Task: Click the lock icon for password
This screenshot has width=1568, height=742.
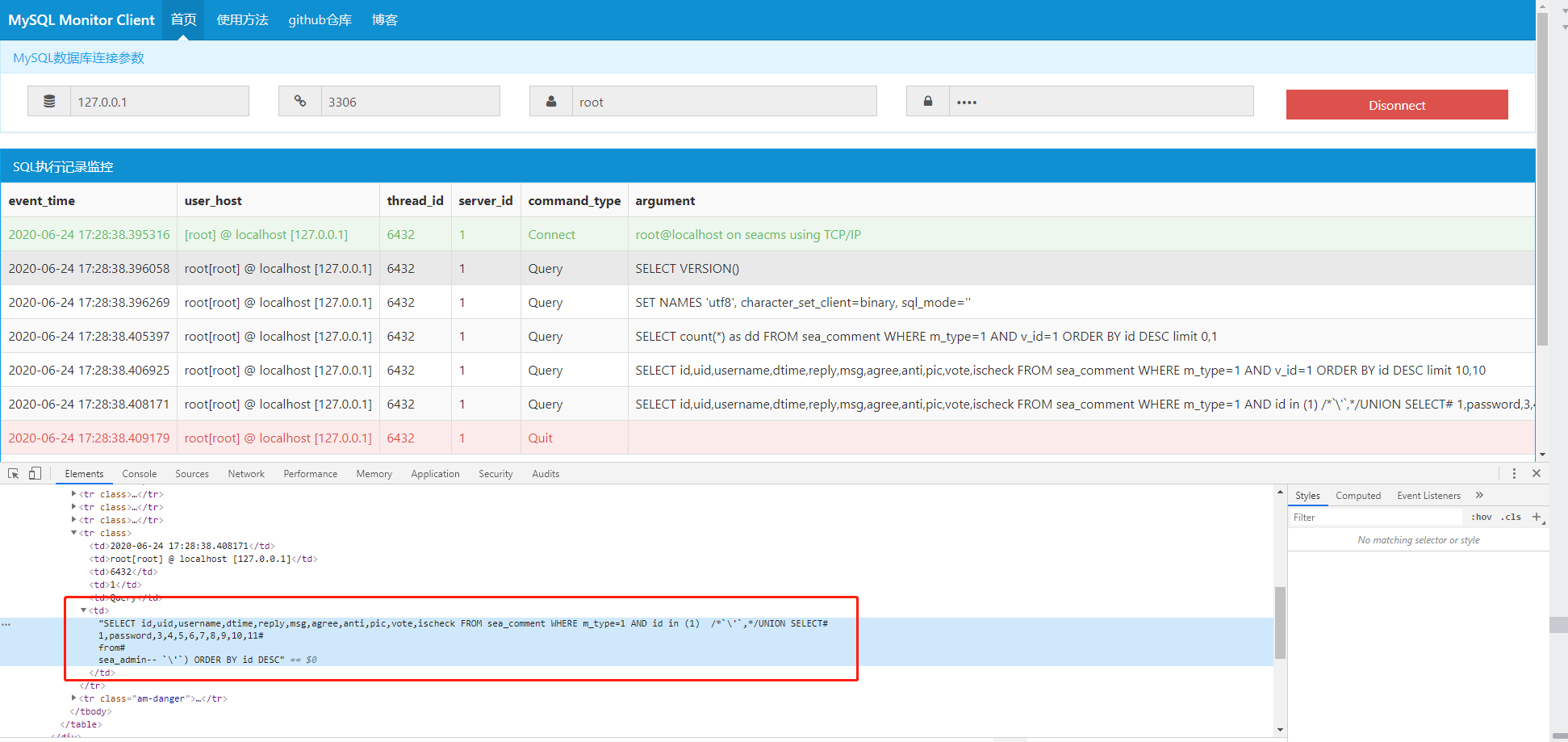Action: tap(928, 102)
